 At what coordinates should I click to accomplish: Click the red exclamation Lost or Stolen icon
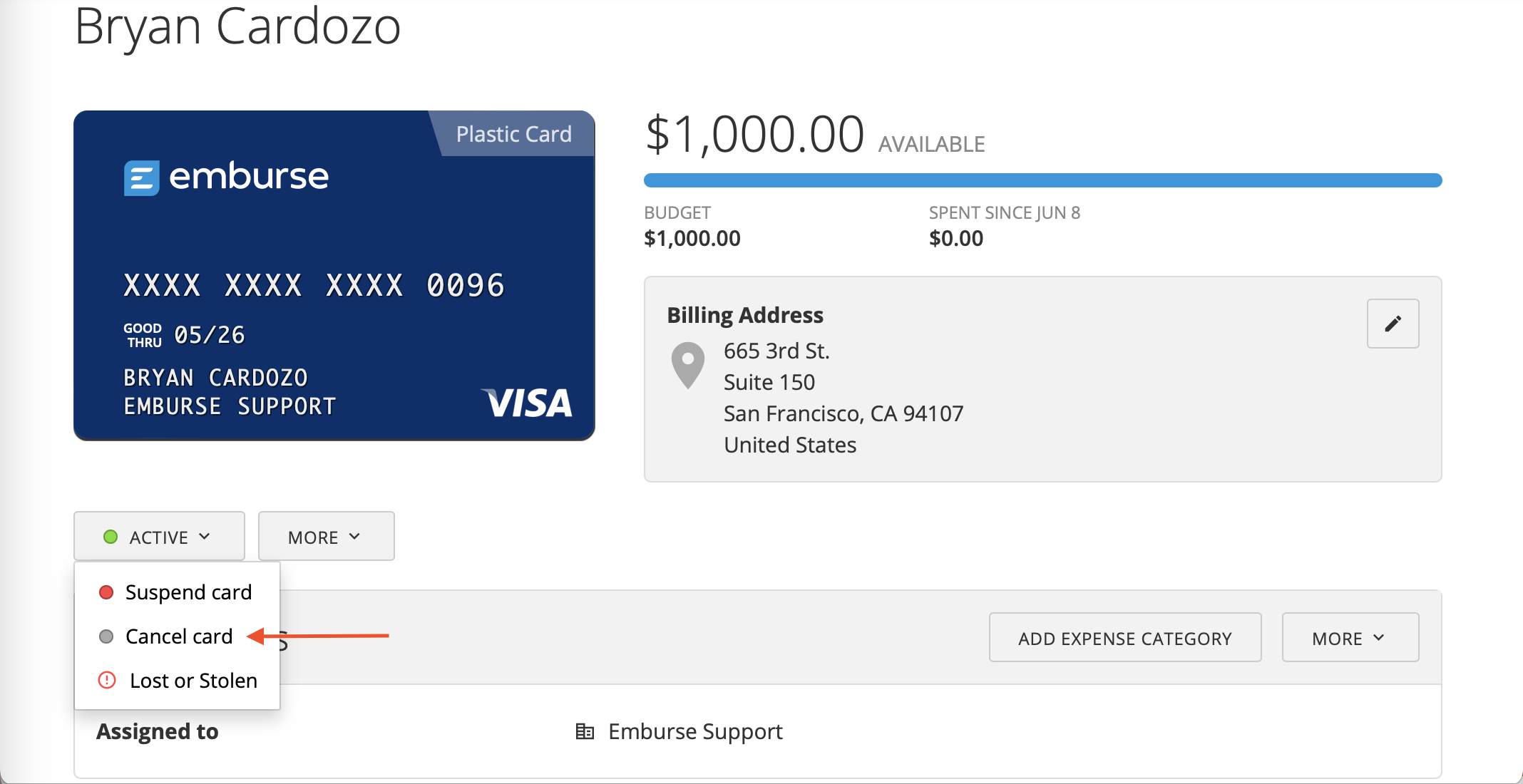pyautogui.click(x=107, y=680)
